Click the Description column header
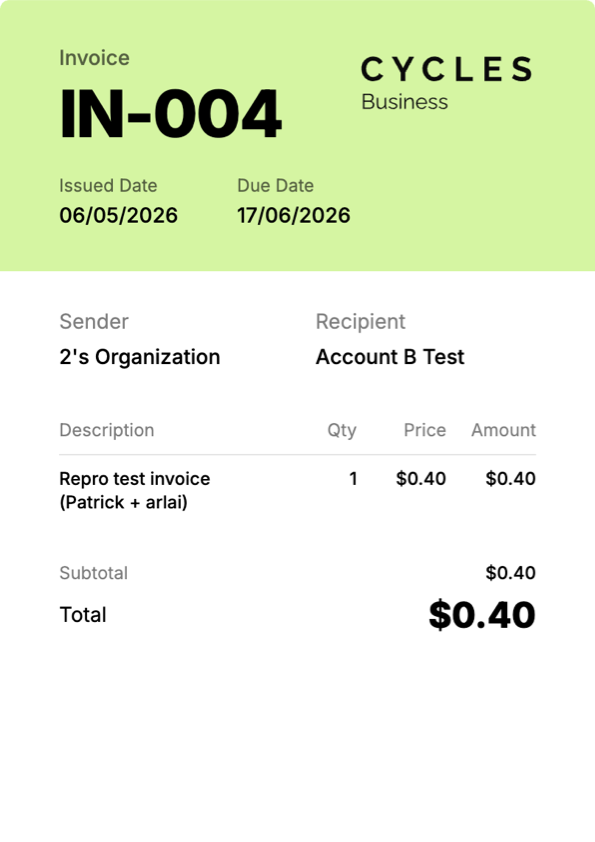Viewport: 595px width, 842px height. (x=107, y=430)
